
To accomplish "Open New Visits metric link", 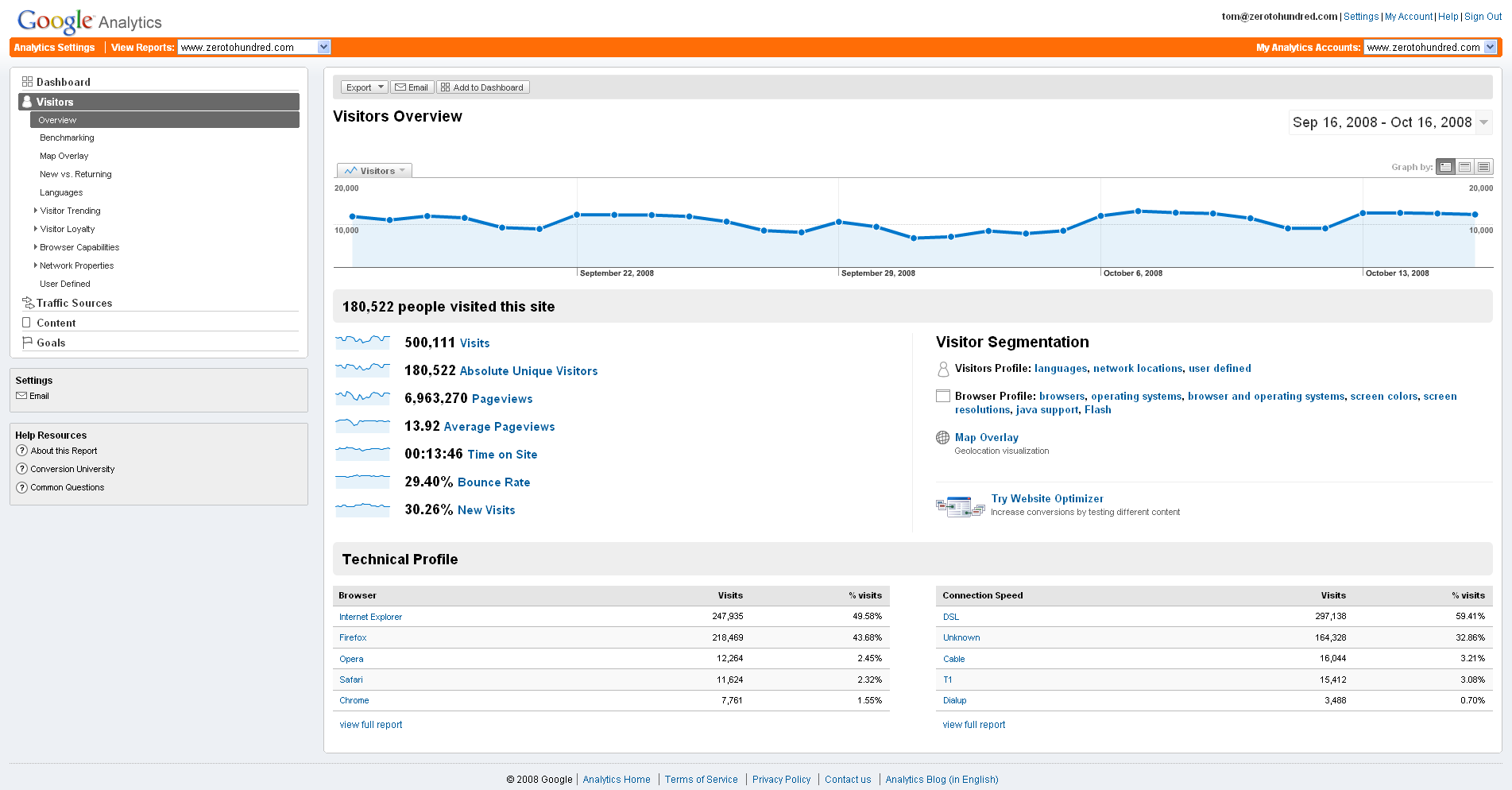I will [486, 510].
